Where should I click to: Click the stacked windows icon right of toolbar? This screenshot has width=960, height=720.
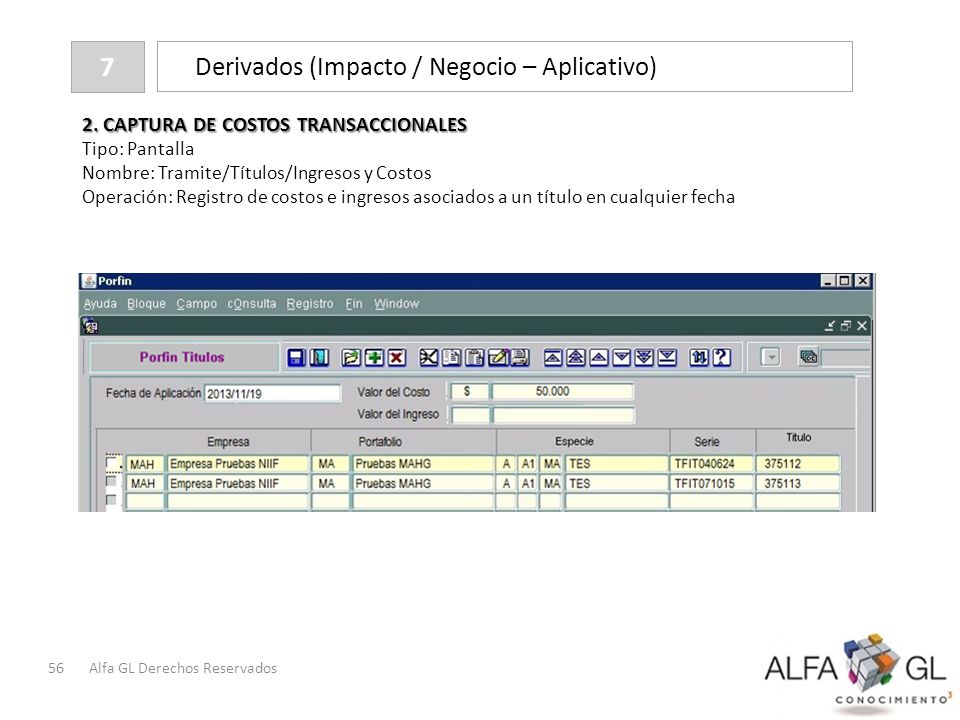[808, 356]
